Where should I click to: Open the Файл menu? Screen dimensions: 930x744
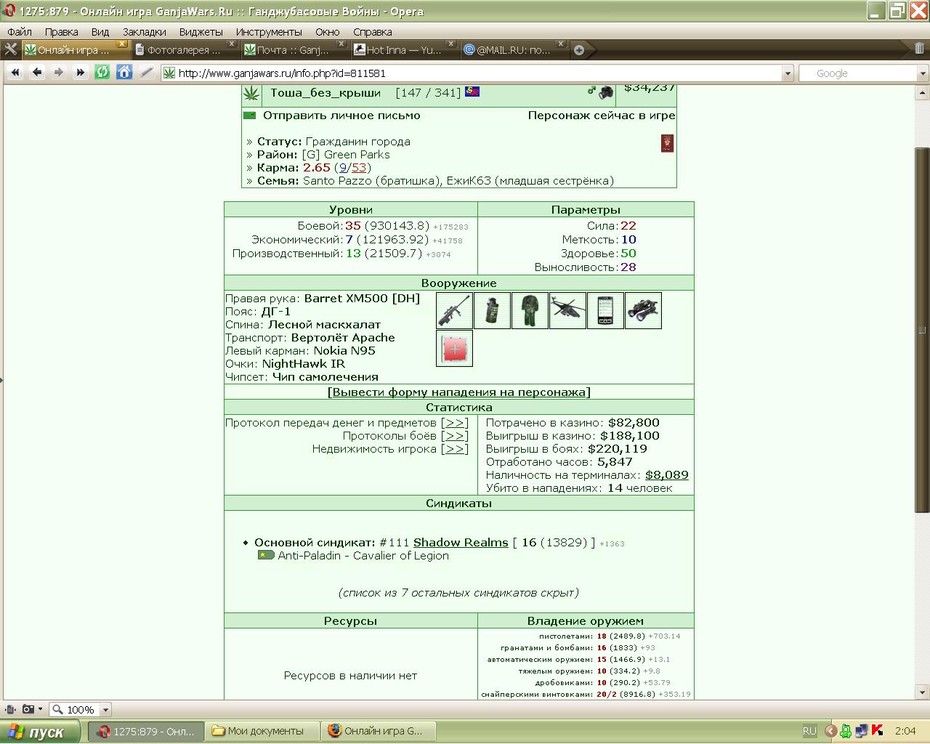pyautogui.click(x=19, y=32)
